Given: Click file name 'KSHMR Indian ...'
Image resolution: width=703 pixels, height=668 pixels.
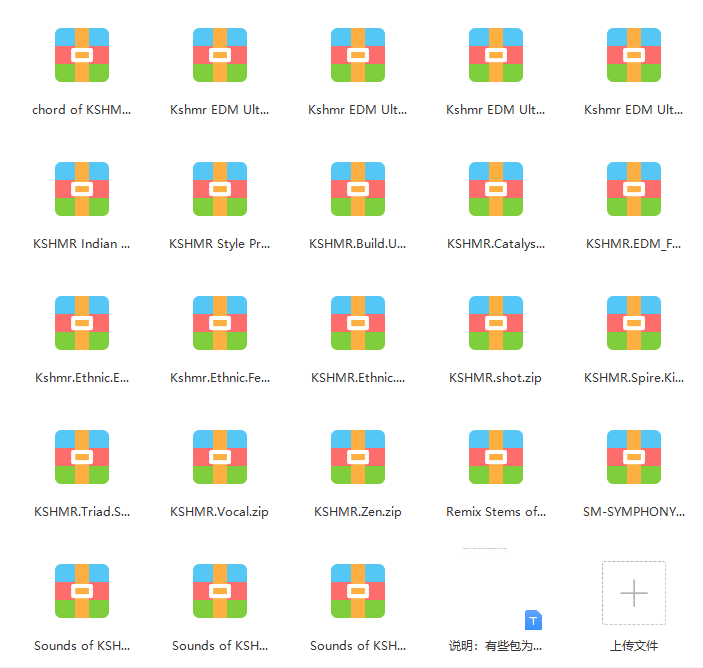Looking at the screenshot, I should (x=82, y=244).
